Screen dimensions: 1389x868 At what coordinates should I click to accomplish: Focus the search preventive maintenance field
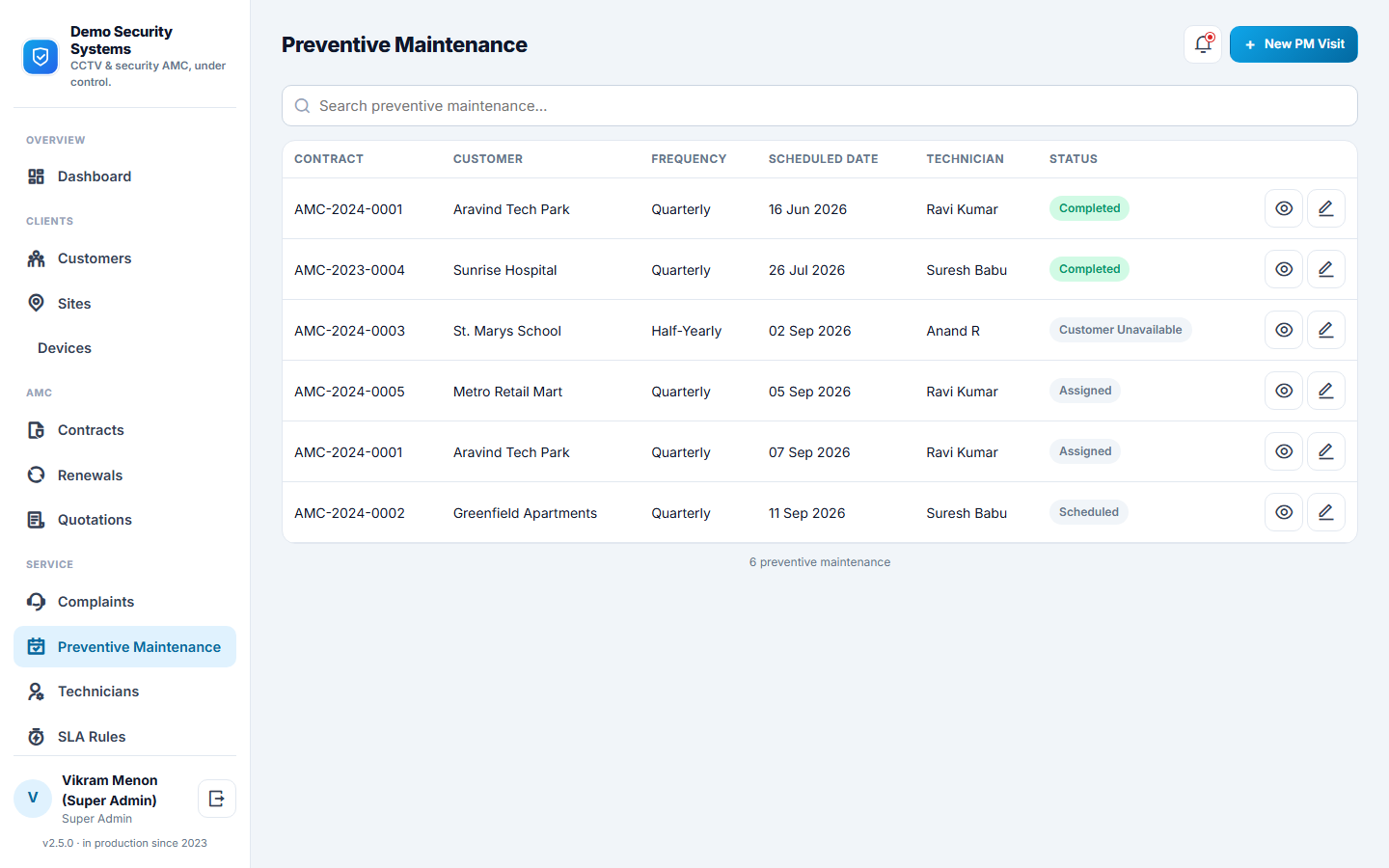820,106
